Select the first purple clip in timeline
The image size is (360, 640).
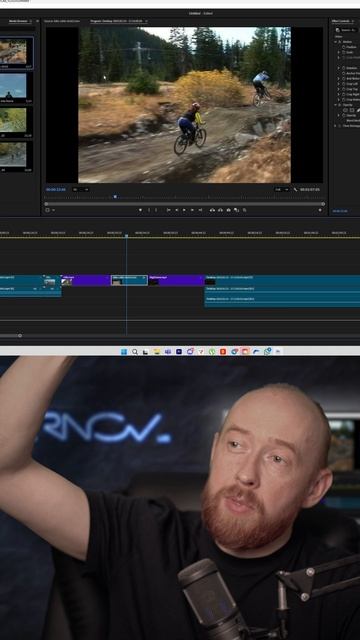86,280
